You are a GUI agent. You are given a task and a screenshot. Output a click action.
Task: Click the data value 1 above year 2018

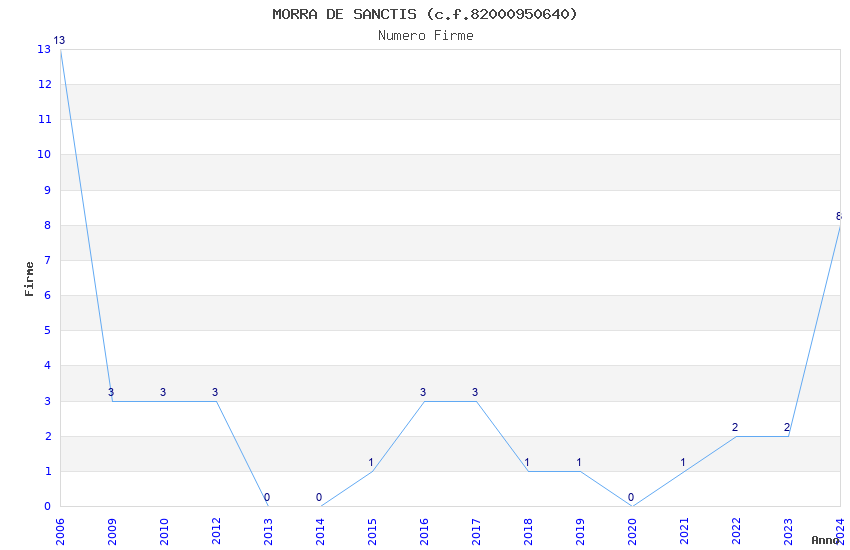[527, 463]
